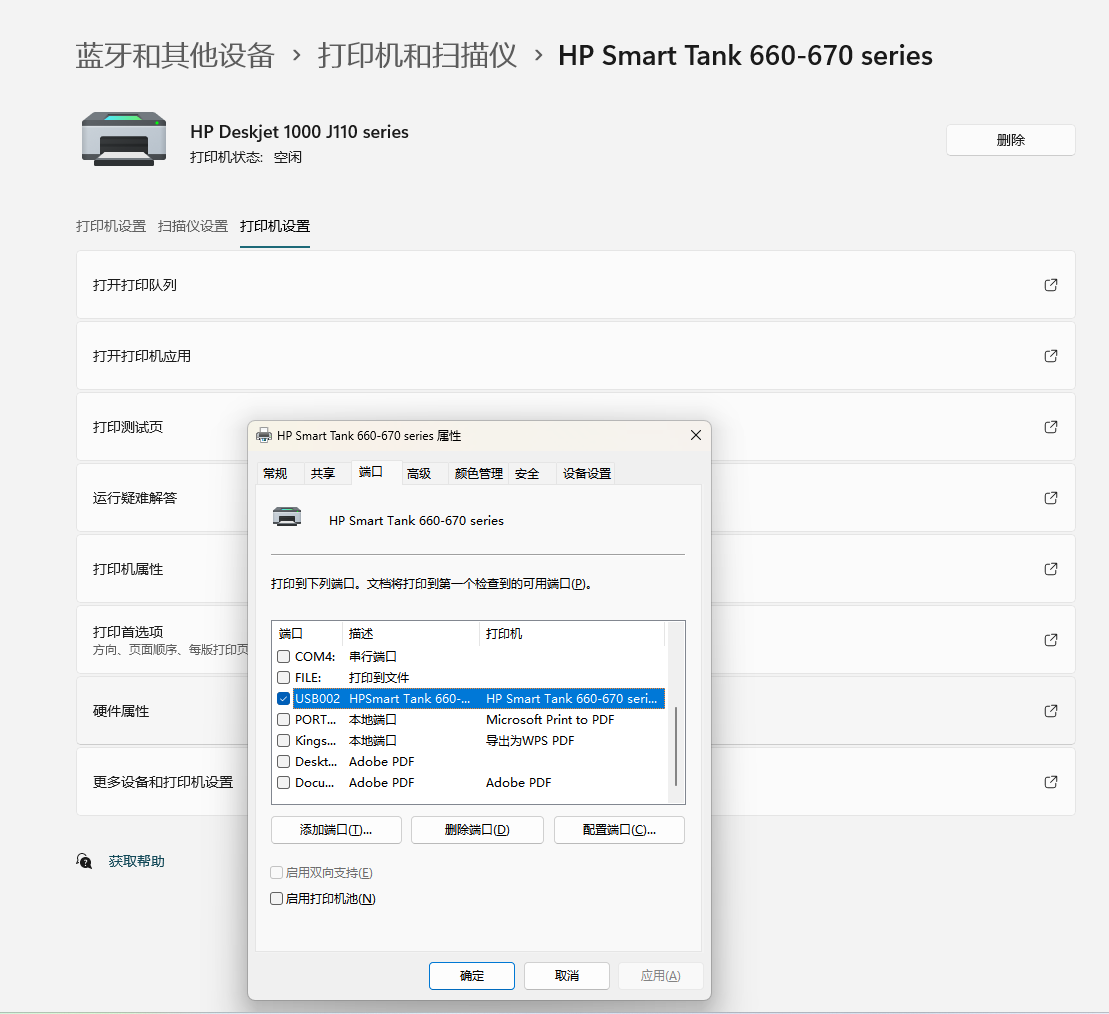Click the external link icon beside 硬件属性
This screenshot has height=1014, width=1109.
coord(1051,711)
